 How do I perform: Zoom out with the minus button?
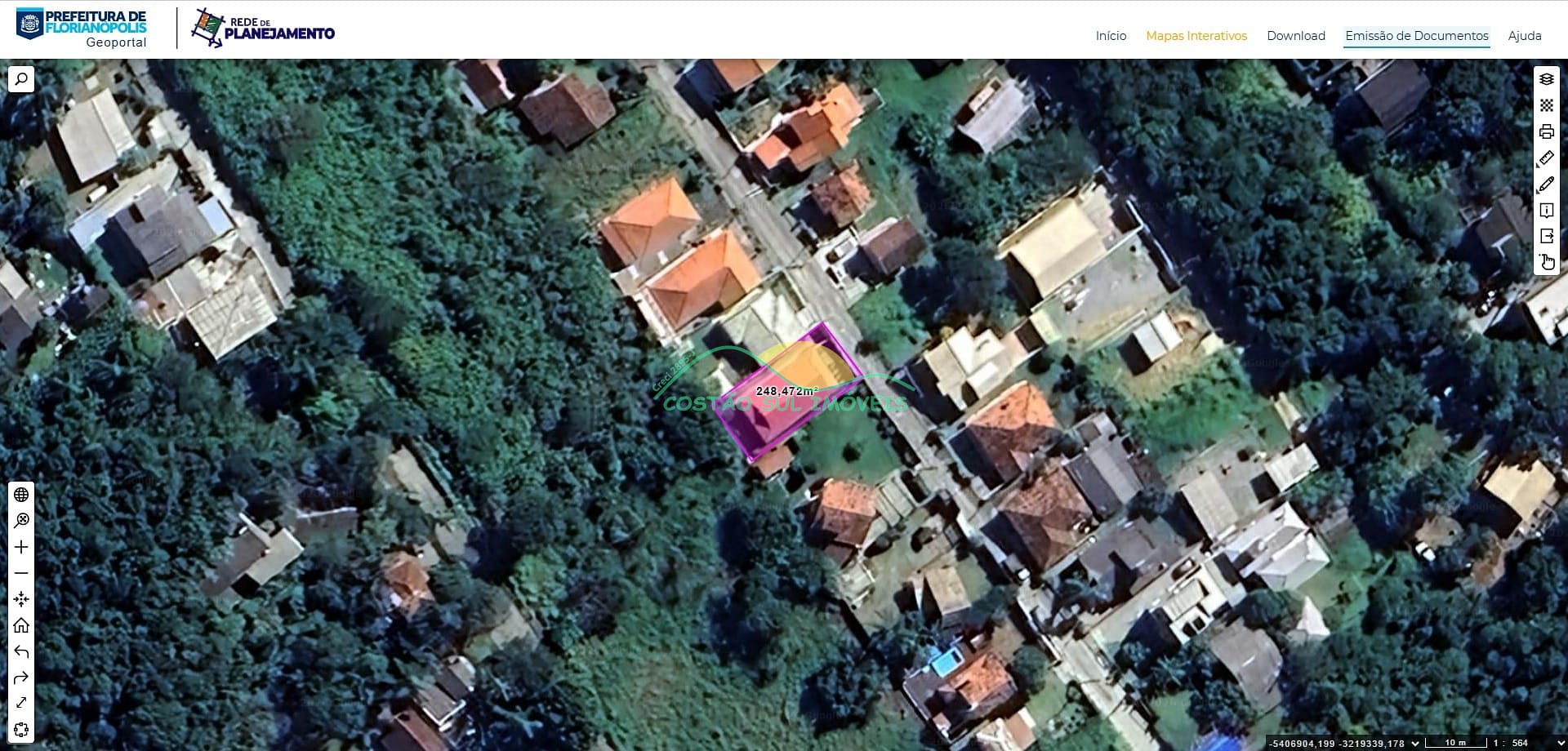click(21, 573)
